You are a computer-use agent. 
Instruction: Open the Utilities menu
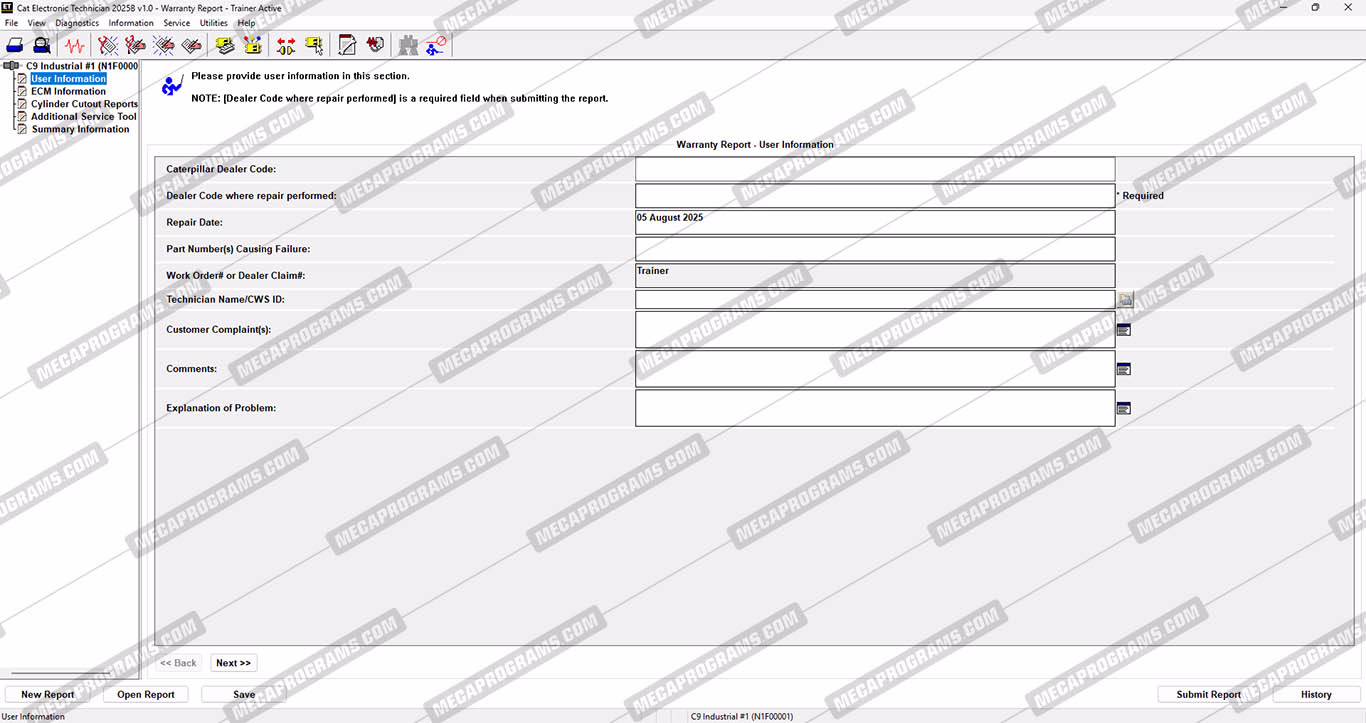tap(214, 23)
